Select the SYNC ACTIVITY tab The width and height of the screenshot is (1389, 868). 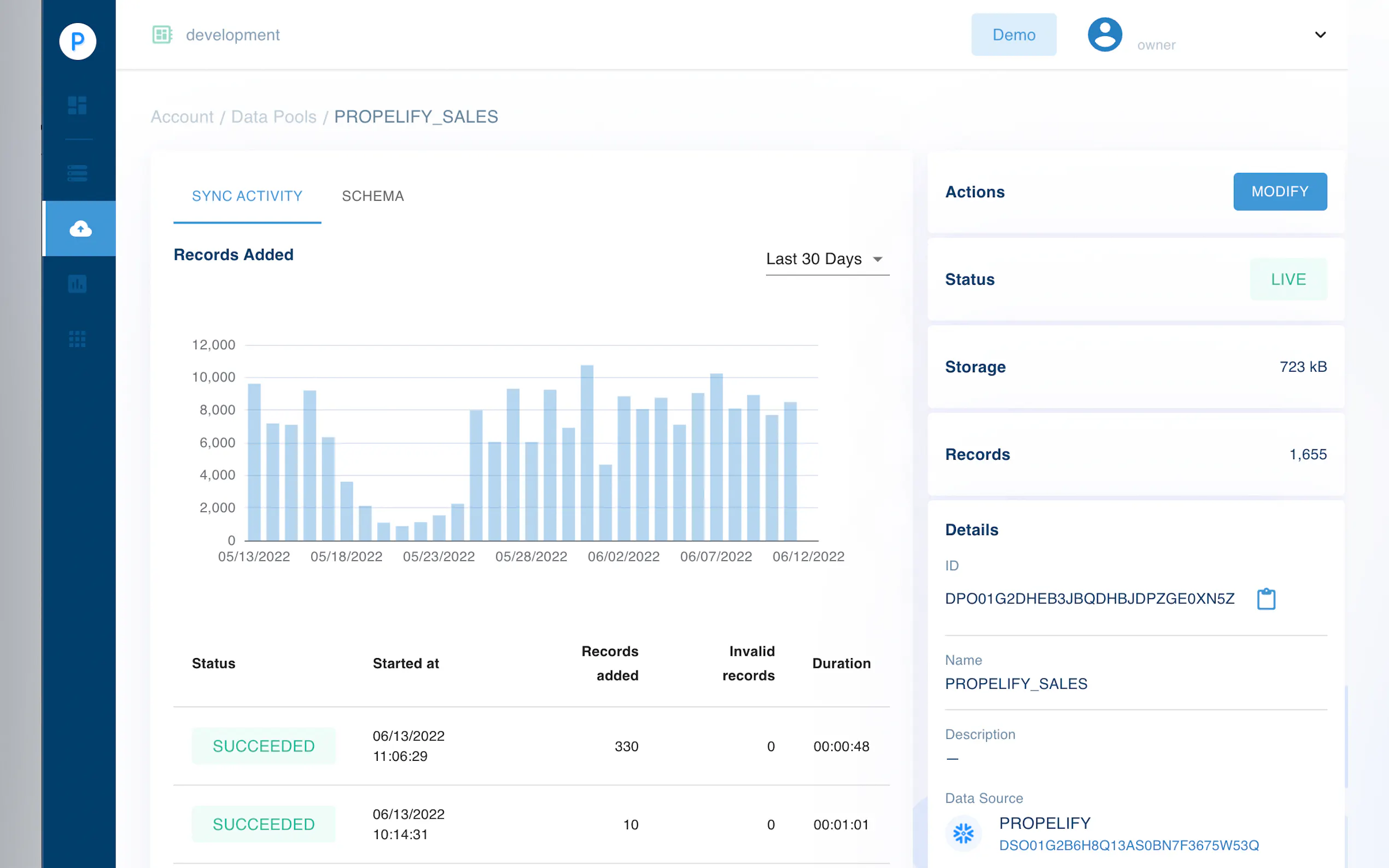pyautogui.click(x=247, y=196)
